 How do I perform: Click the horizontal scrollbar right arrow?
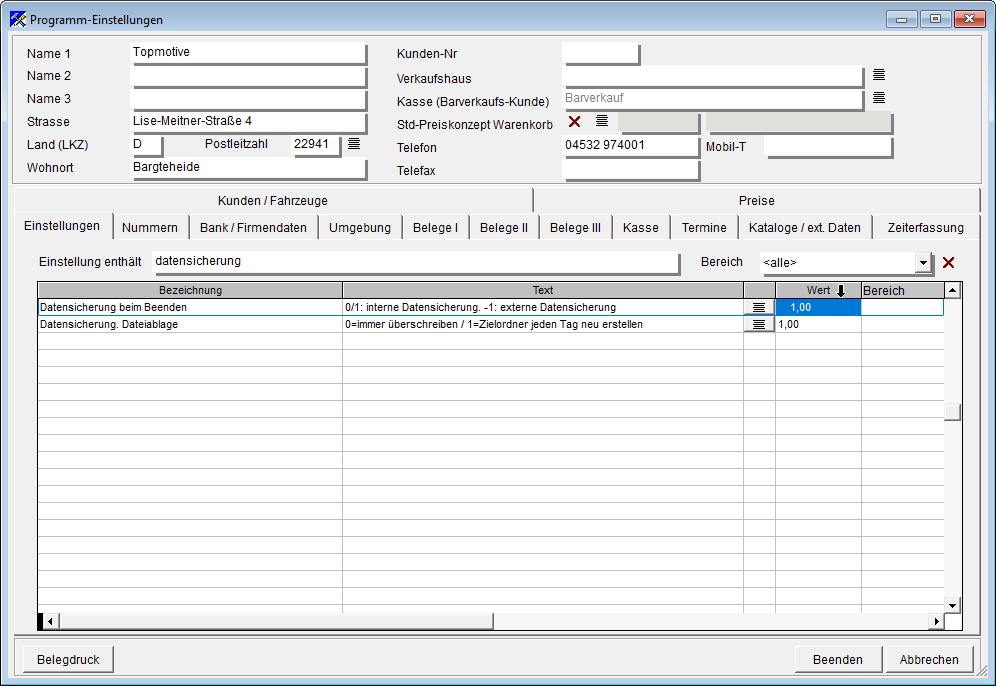click(x=936, y=621)
